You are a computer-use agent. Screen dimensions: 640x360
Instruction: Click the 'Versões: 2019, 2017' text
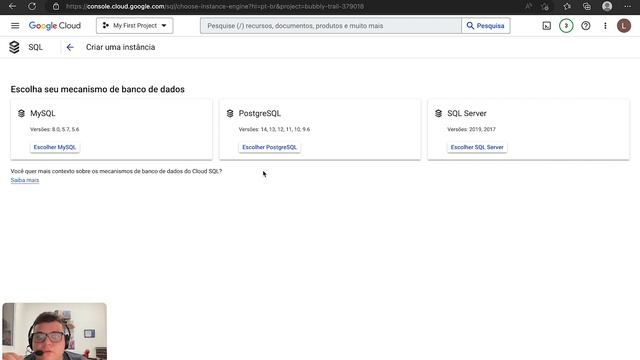[471, 129]
